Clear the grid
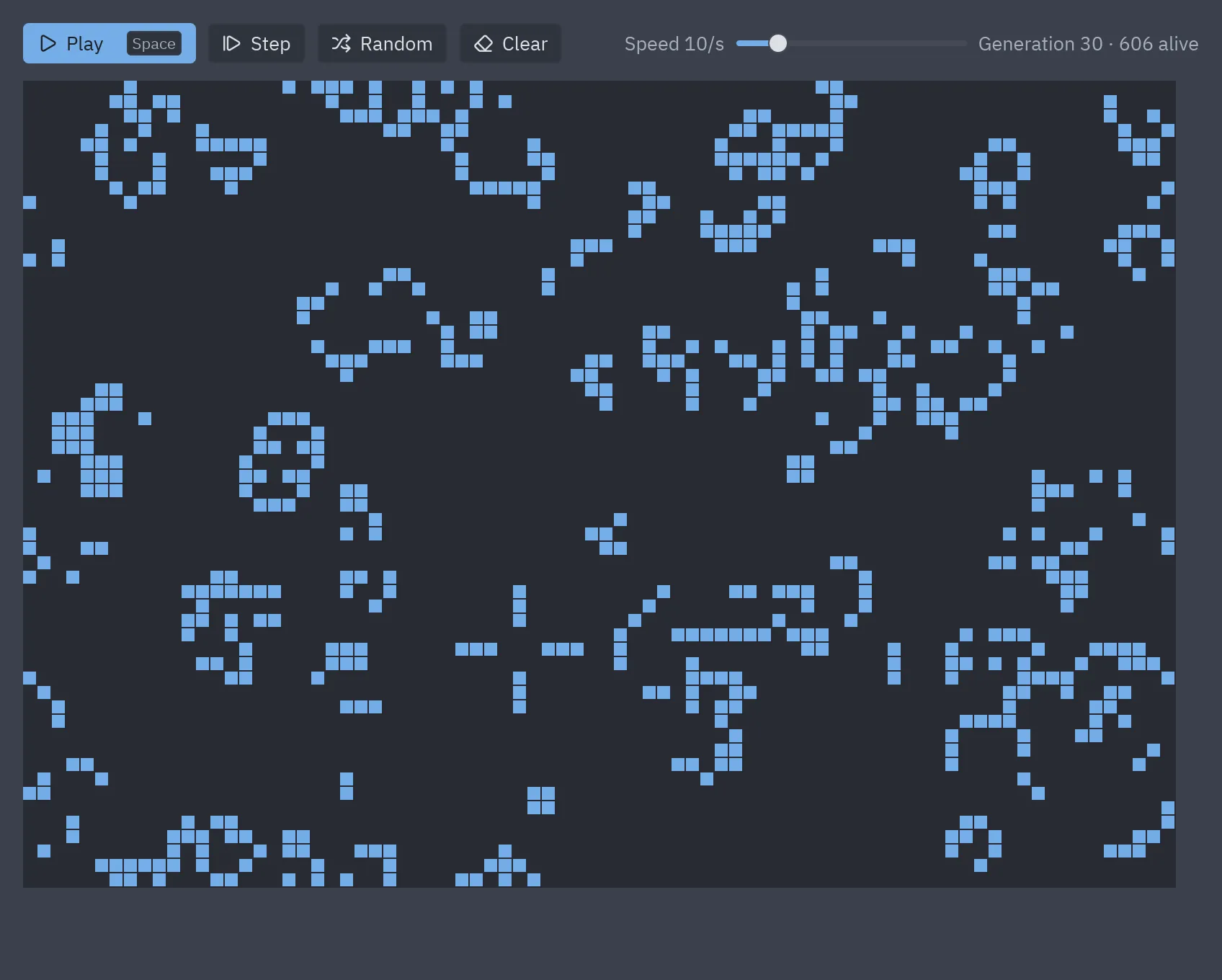 point(510,43)
